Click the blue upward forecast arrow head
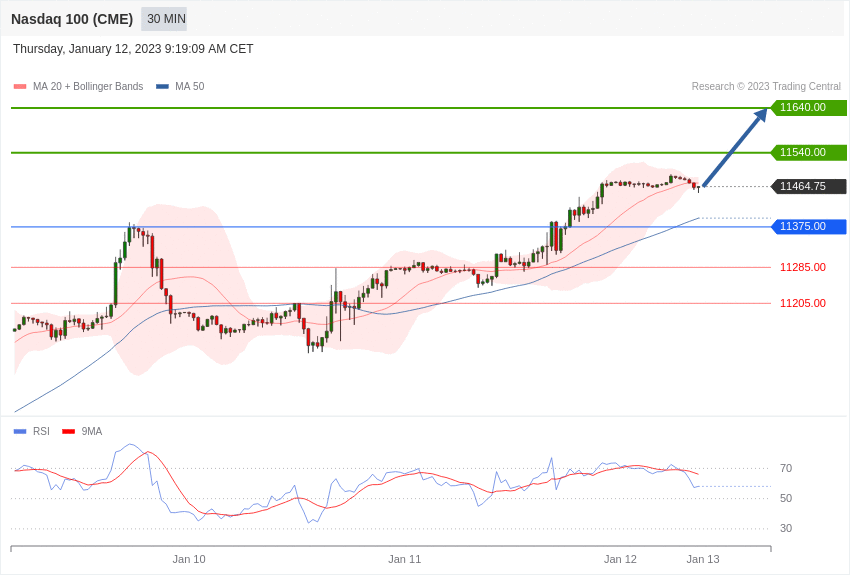The image size is (850, 576). coord(761,114)
